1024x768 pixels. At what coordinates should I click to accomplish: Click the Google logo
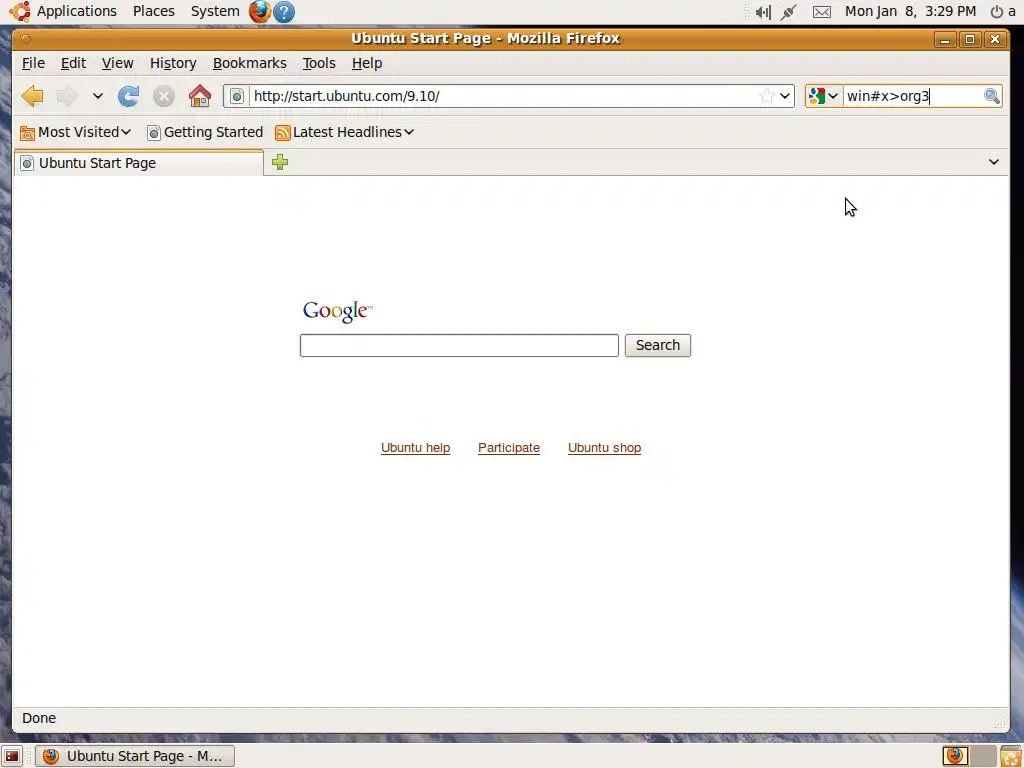(337, 312)
